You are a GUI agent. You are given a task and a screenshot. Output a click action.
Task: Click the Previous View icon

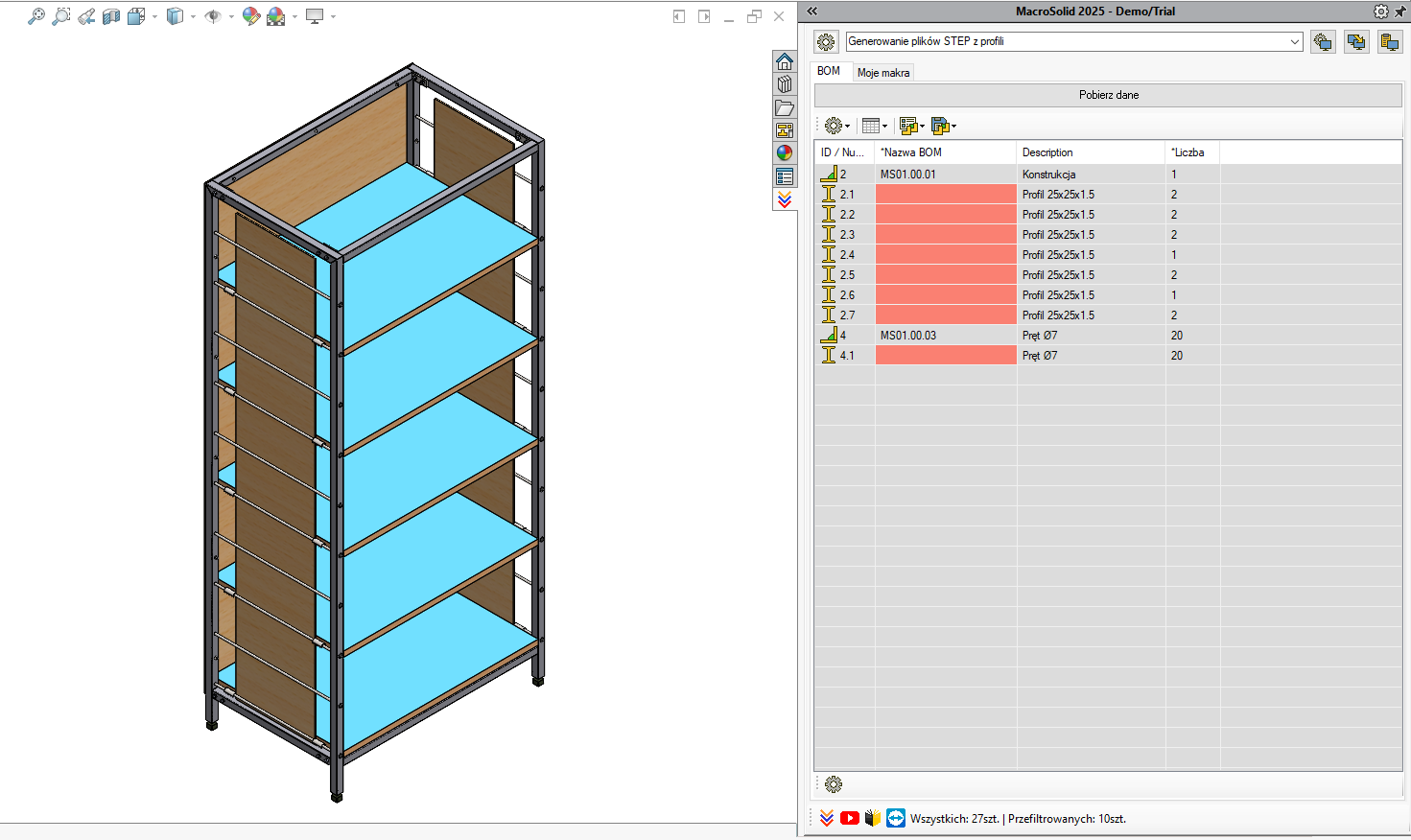click(x=86, y=16)
